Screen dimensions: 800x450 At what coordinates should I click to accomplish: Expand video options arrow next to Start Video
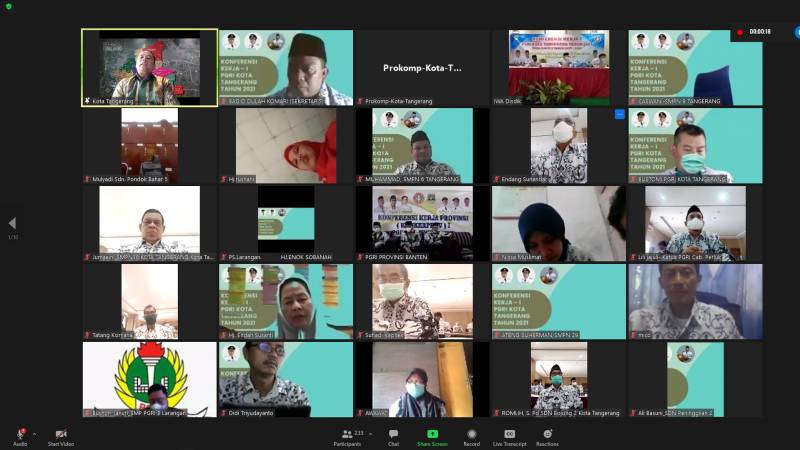click(76, 433)
